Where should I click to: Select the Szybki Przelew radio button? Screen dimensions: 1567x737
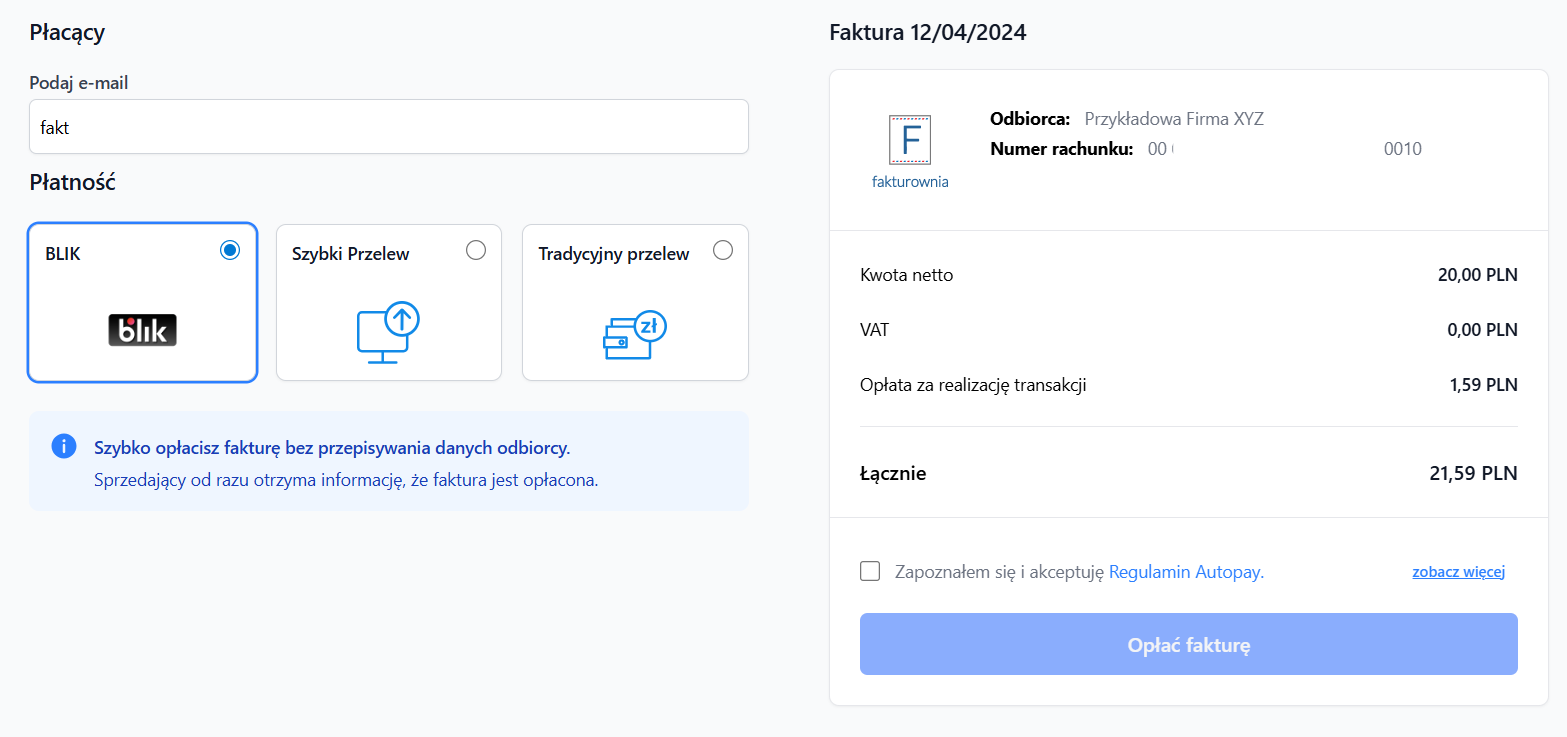click(476, 250)
